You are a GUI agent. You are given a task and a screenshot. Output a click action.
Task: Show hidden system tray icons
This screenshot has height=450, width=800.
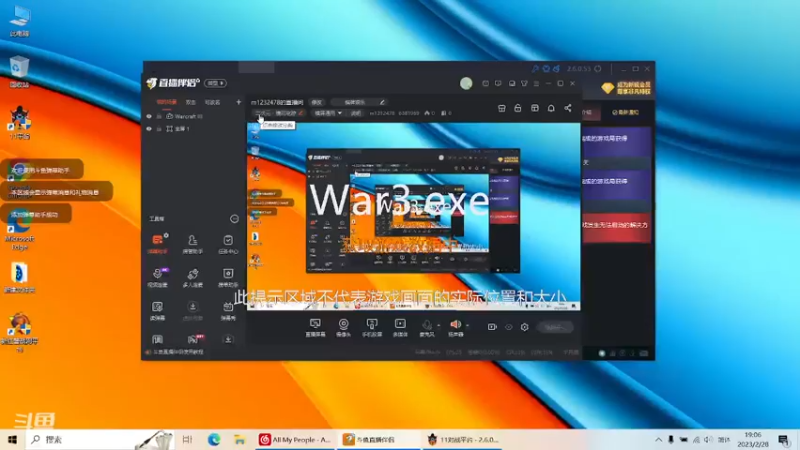tap(658, 440)
